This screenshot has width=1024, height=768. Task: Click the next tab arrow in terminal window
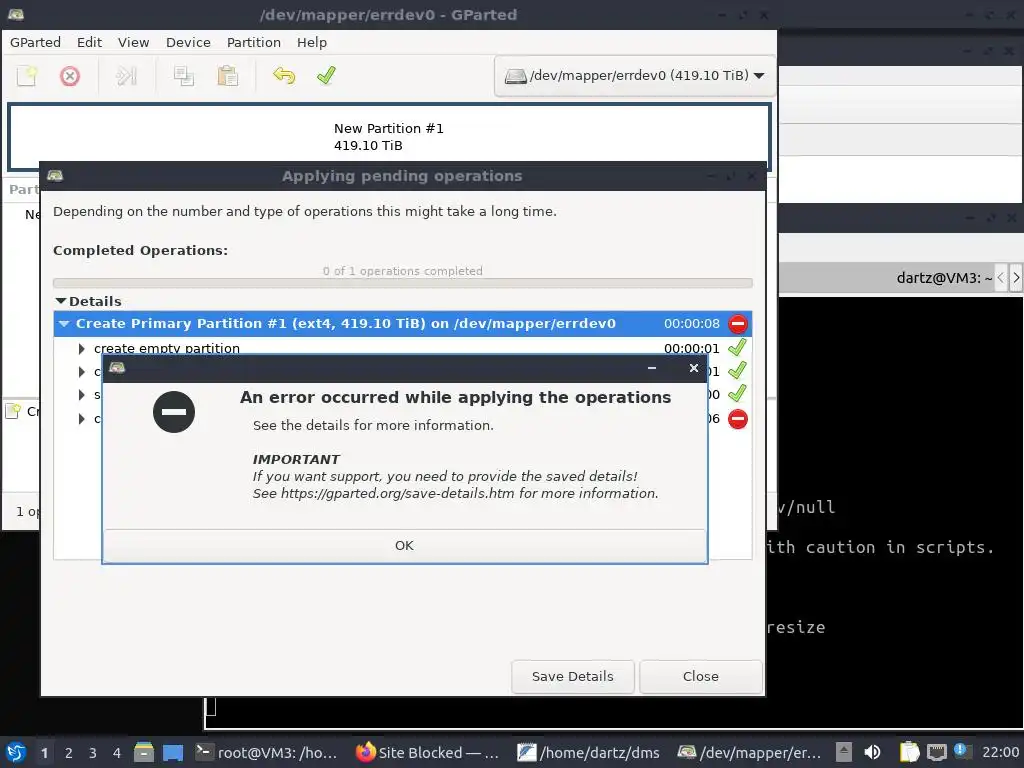1016,278
